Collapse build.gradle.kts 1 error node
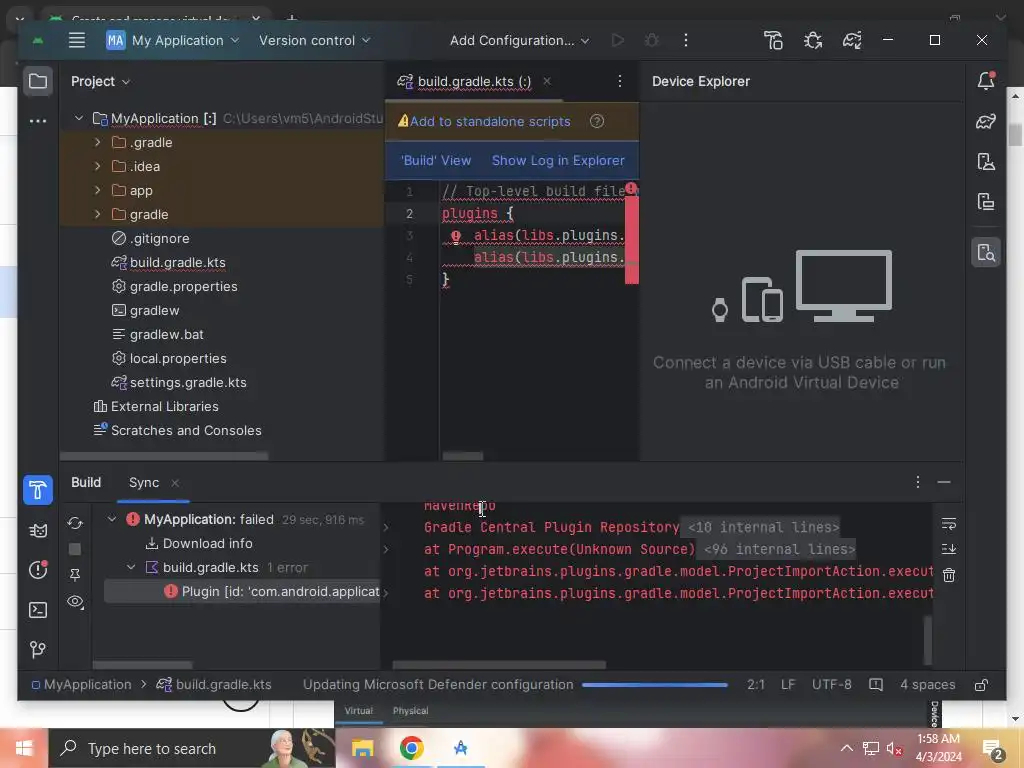Image resolution: width=1024 pixels, height=768 pixels. pyautogui.click(x=131, y=568)
